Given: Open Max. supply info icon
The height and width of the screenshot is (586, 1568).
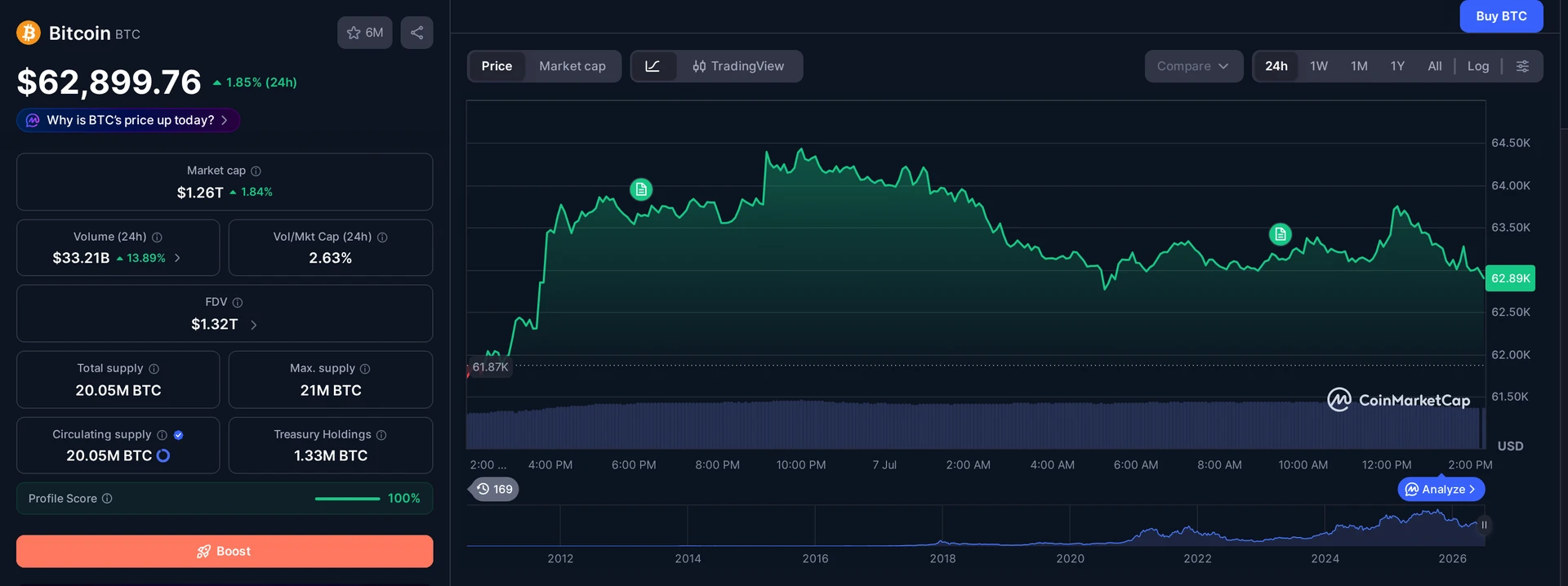Looking at the screenshot, I should tap(365, 369).
